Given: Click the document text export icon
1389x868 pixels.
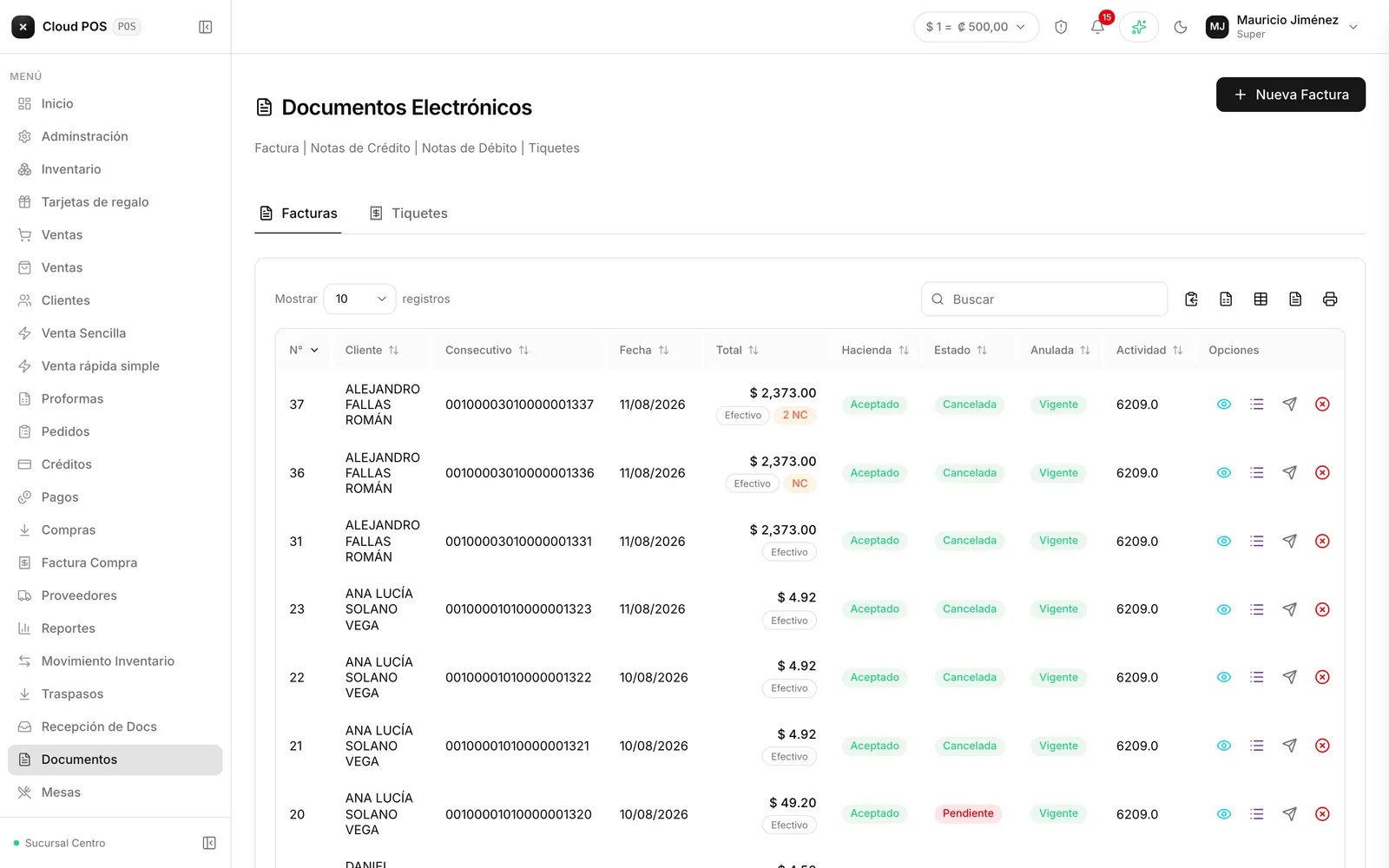Looking at the screenshot, I should tap(1295, 299).
